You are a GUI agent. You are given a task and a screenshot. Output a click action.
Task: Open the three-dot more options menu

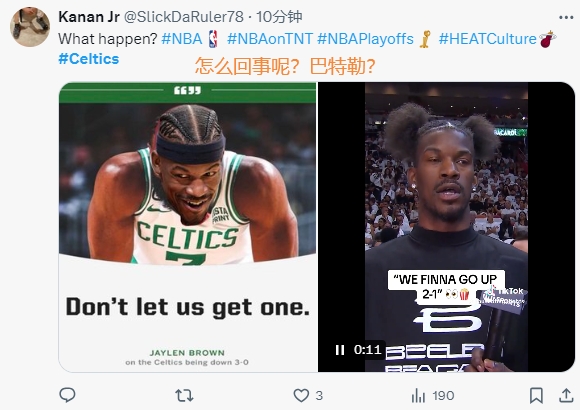tap(566, 17)
